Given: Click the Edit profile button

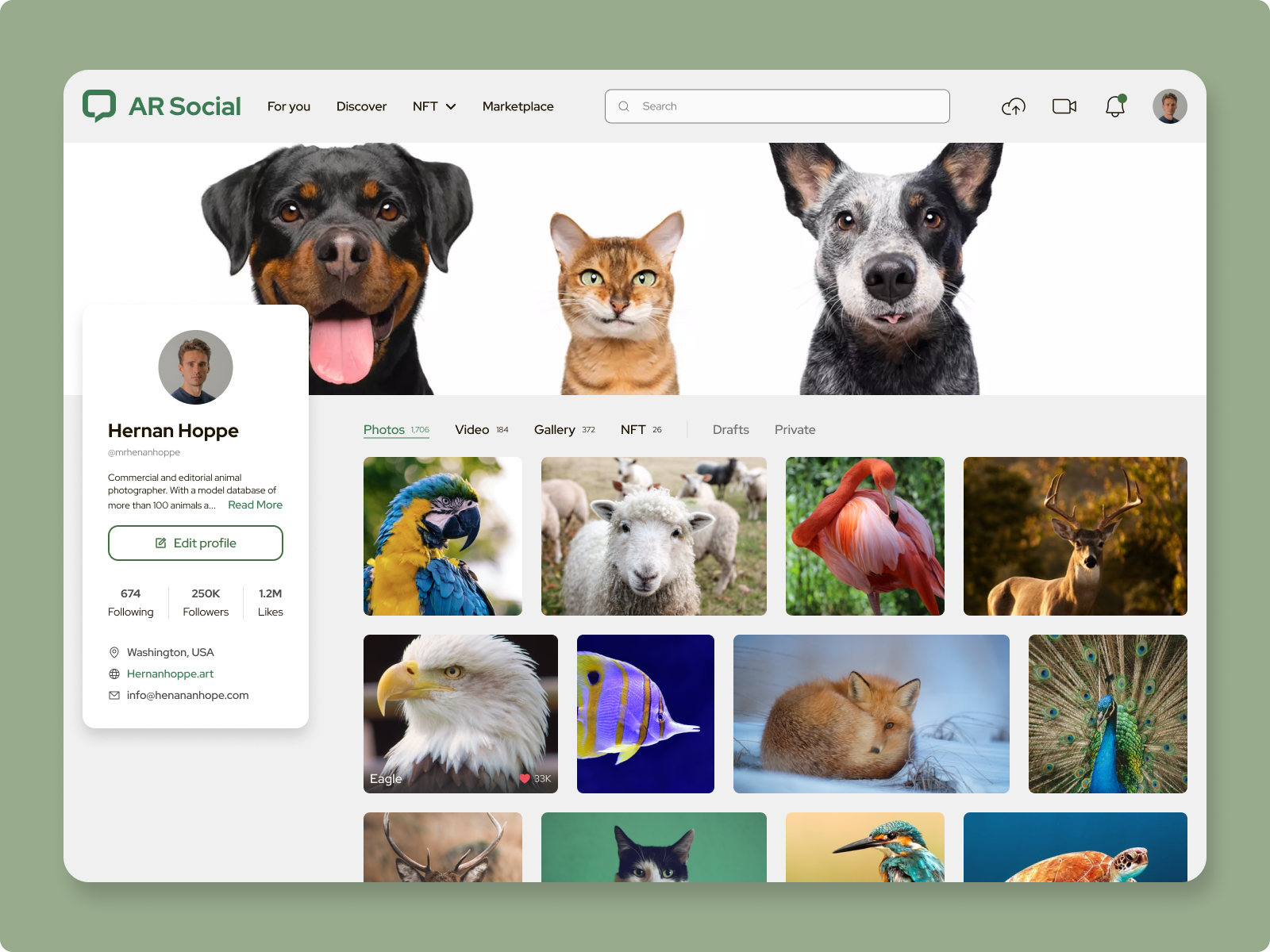Looking at the screenshot, I should tap(195, 543).
